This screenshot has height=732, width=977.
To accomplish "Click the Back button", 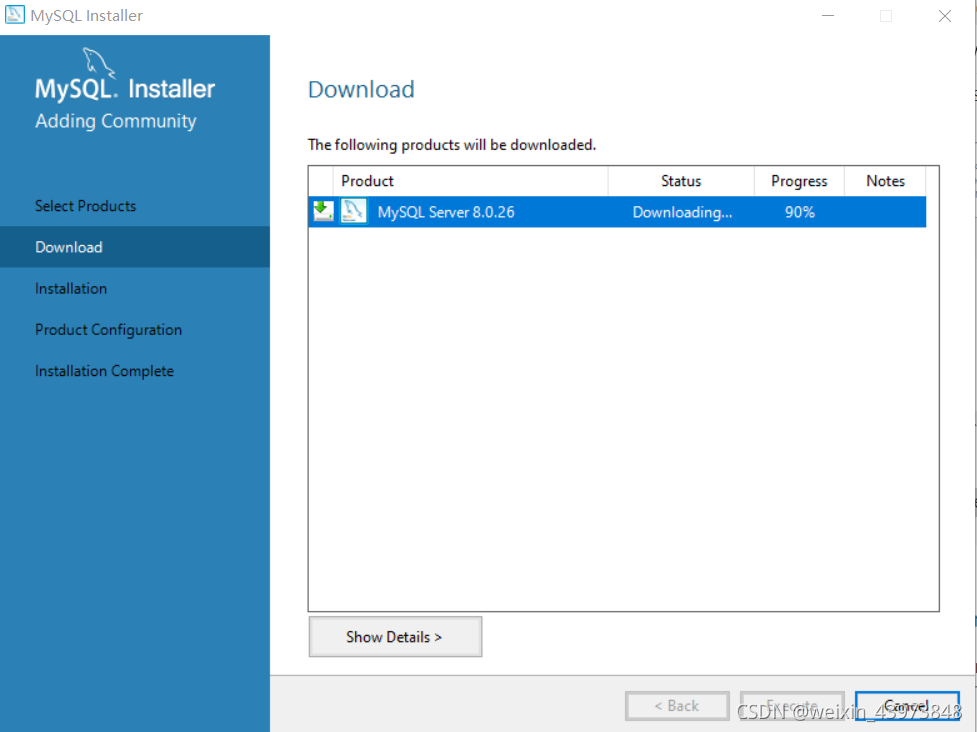I will tap(677, 706).
